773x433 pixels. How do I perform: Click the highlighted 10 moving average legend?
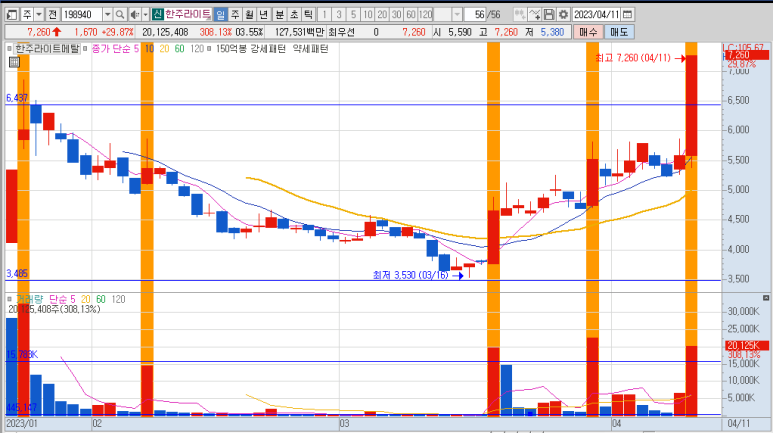pos(149,49)
